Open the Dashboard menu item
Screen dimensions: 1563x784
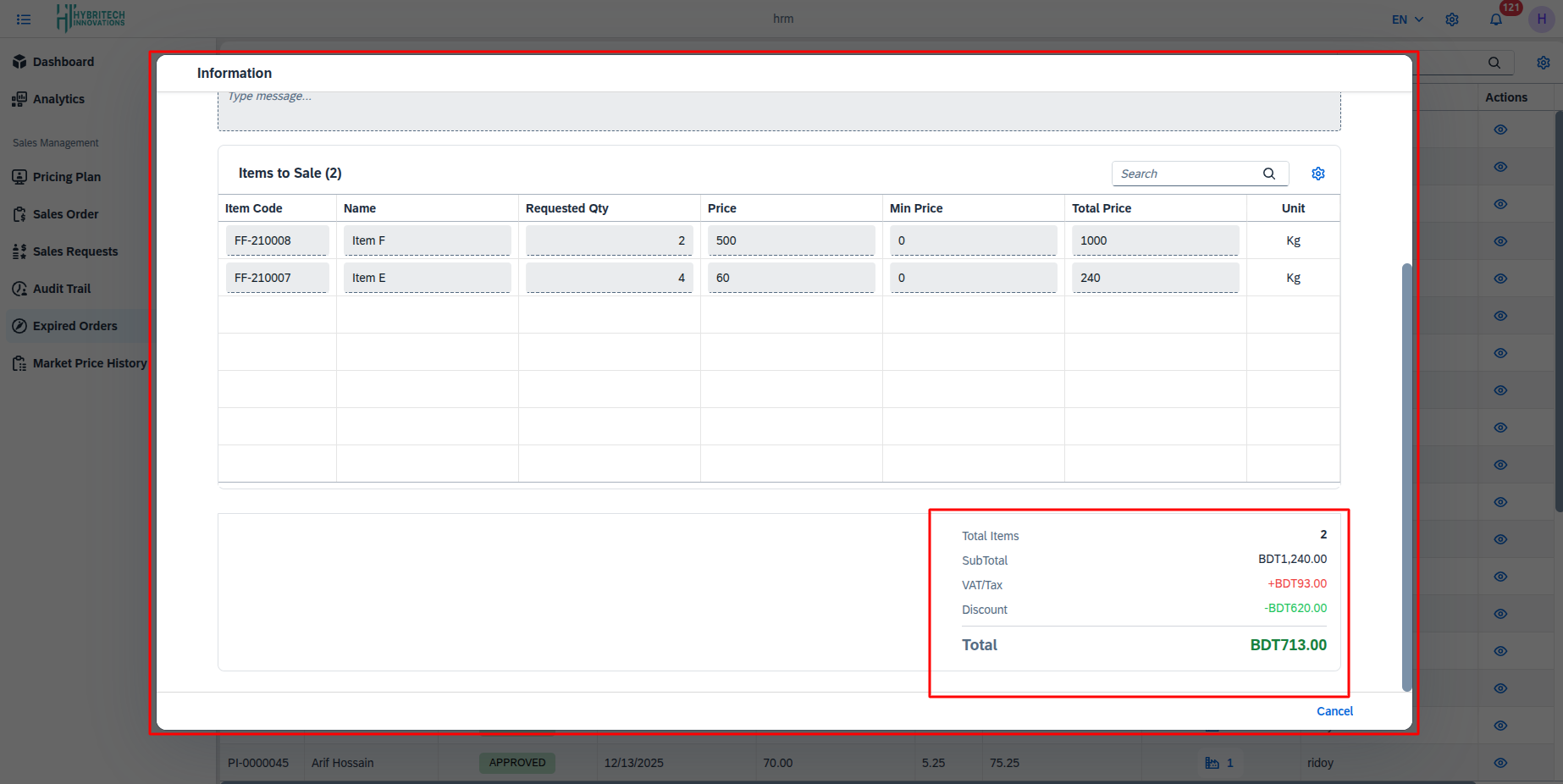pos(63,62)
